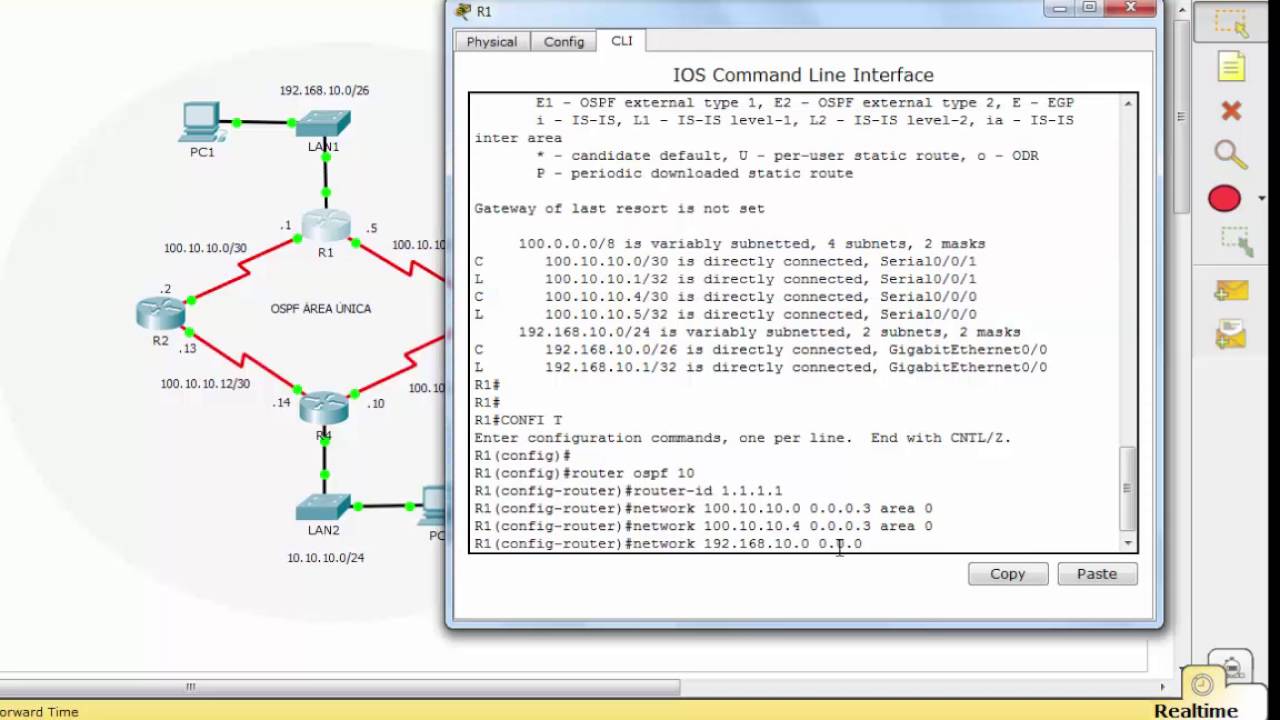Select the LAN1 switch device
The width and height of the screenshot is (1280, 720).
[323, 124]
